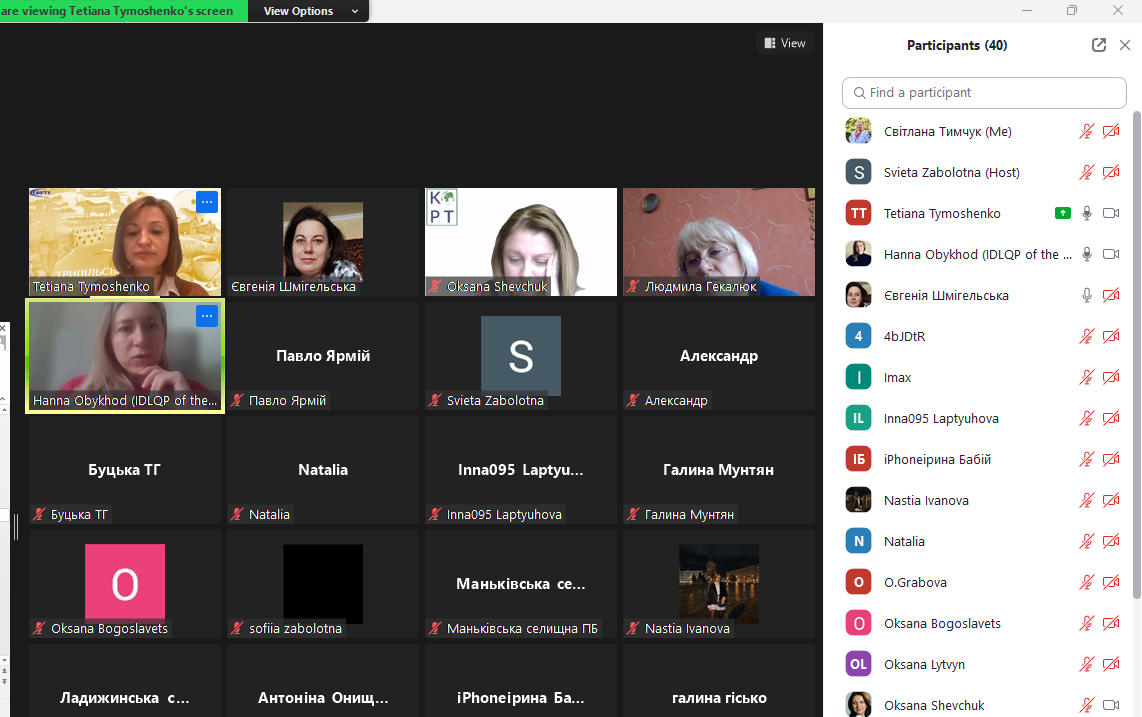The image size is (1142, 717).
Task: Select Галина Мунтян's video tile
Action: coord(719,470)
